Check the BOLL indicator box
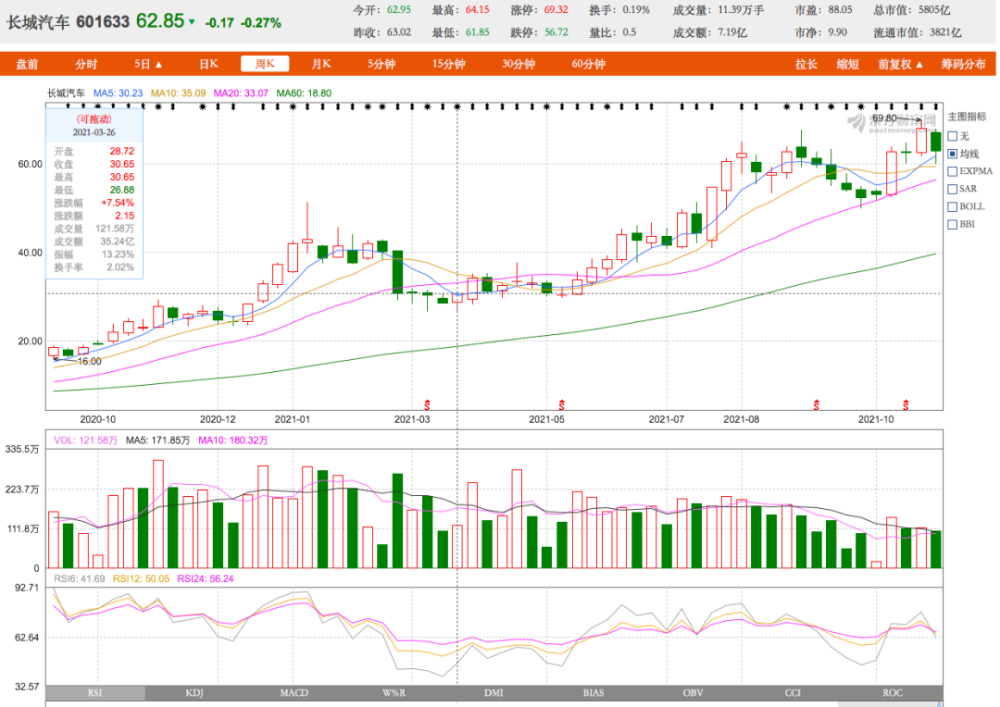 pyautogui.click(x=953, y=207)
